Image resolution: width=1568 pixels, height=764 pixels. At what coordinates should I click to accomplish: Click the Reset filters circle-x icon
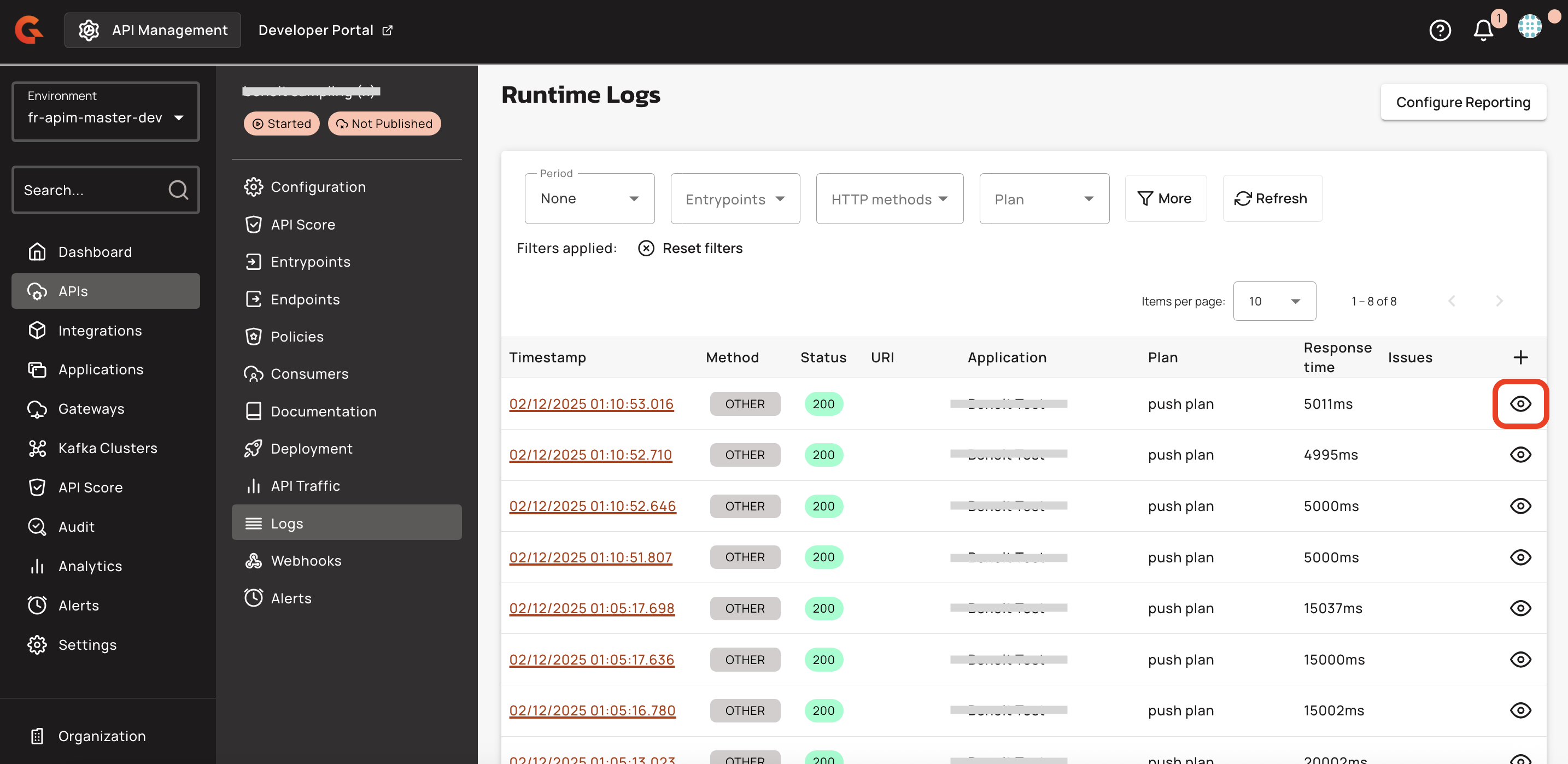tap(646, 248)
